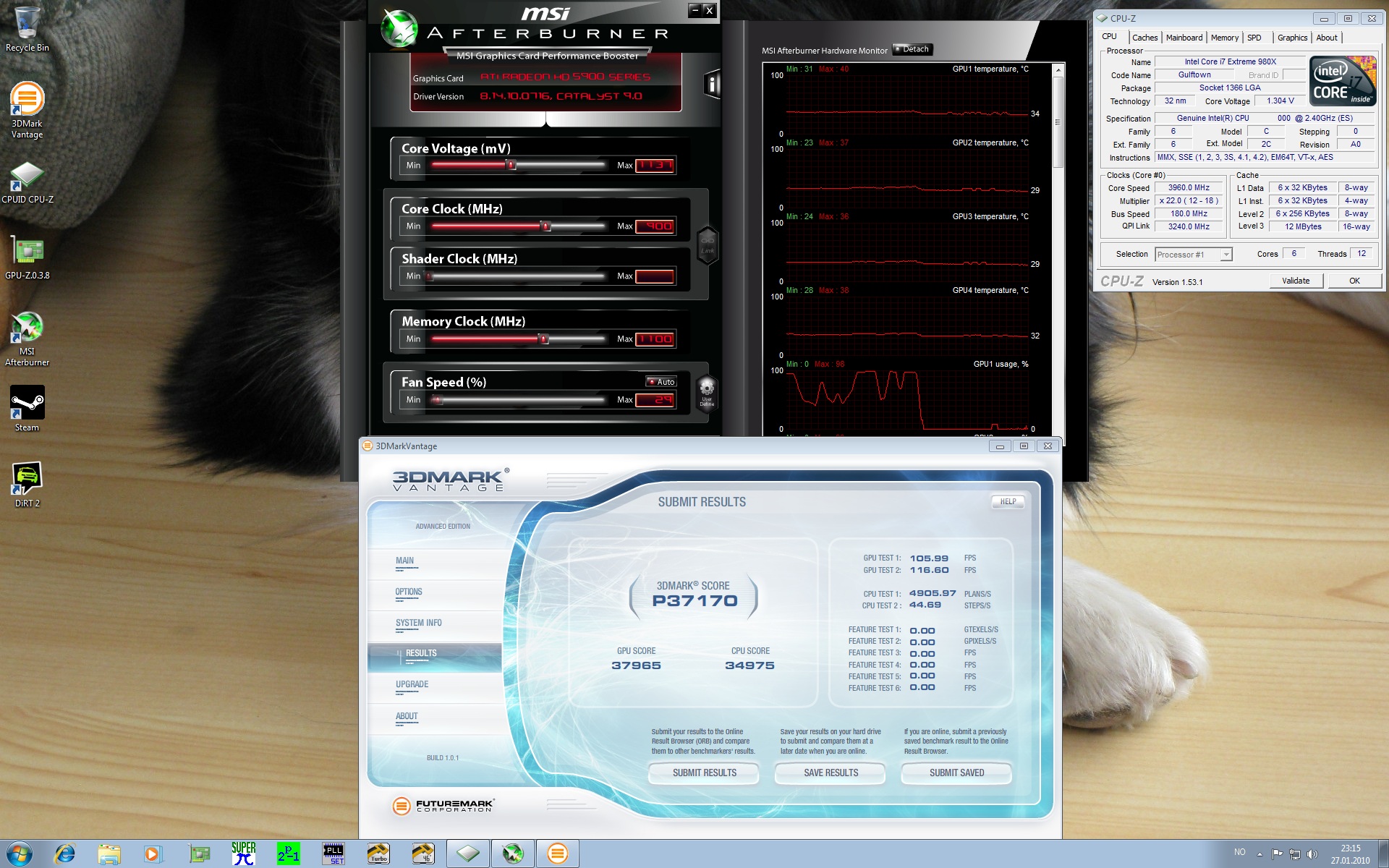Switch to the Graphics tab in CPU-Z

(1292, 38)
